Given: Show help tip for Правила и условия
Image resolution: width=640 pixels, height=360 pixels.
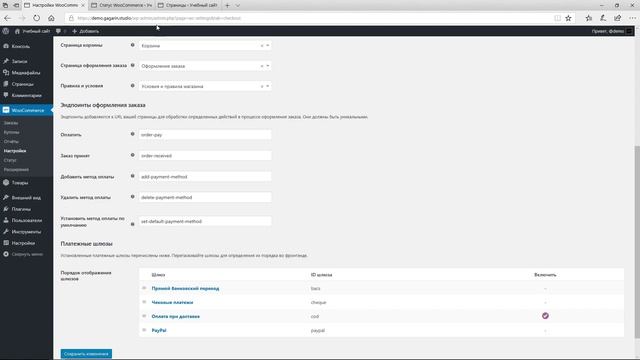Looking at the screenshot, I should (132, 86).
